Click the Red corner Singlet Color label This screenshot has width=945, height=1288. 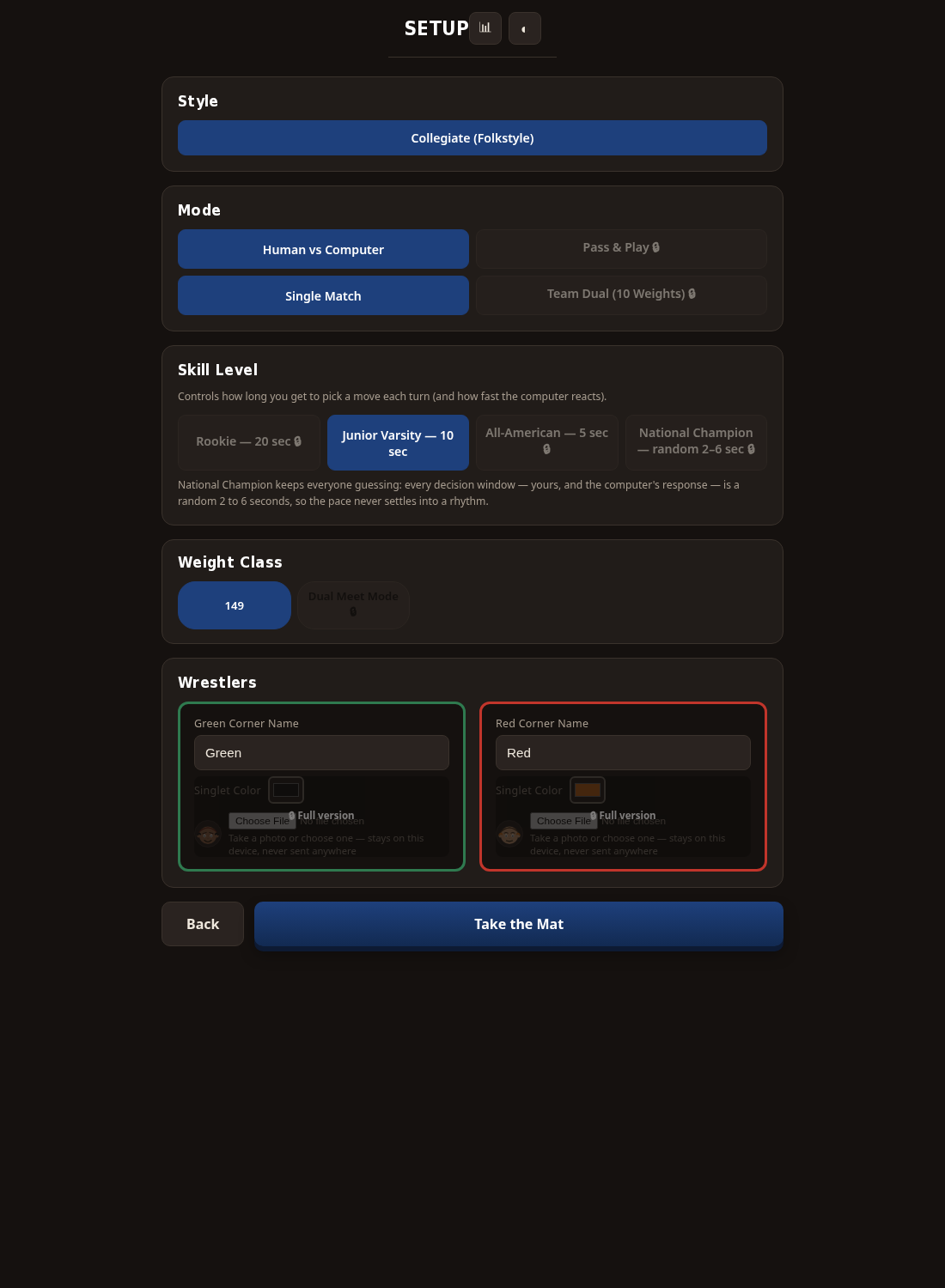tap(529, 791)
